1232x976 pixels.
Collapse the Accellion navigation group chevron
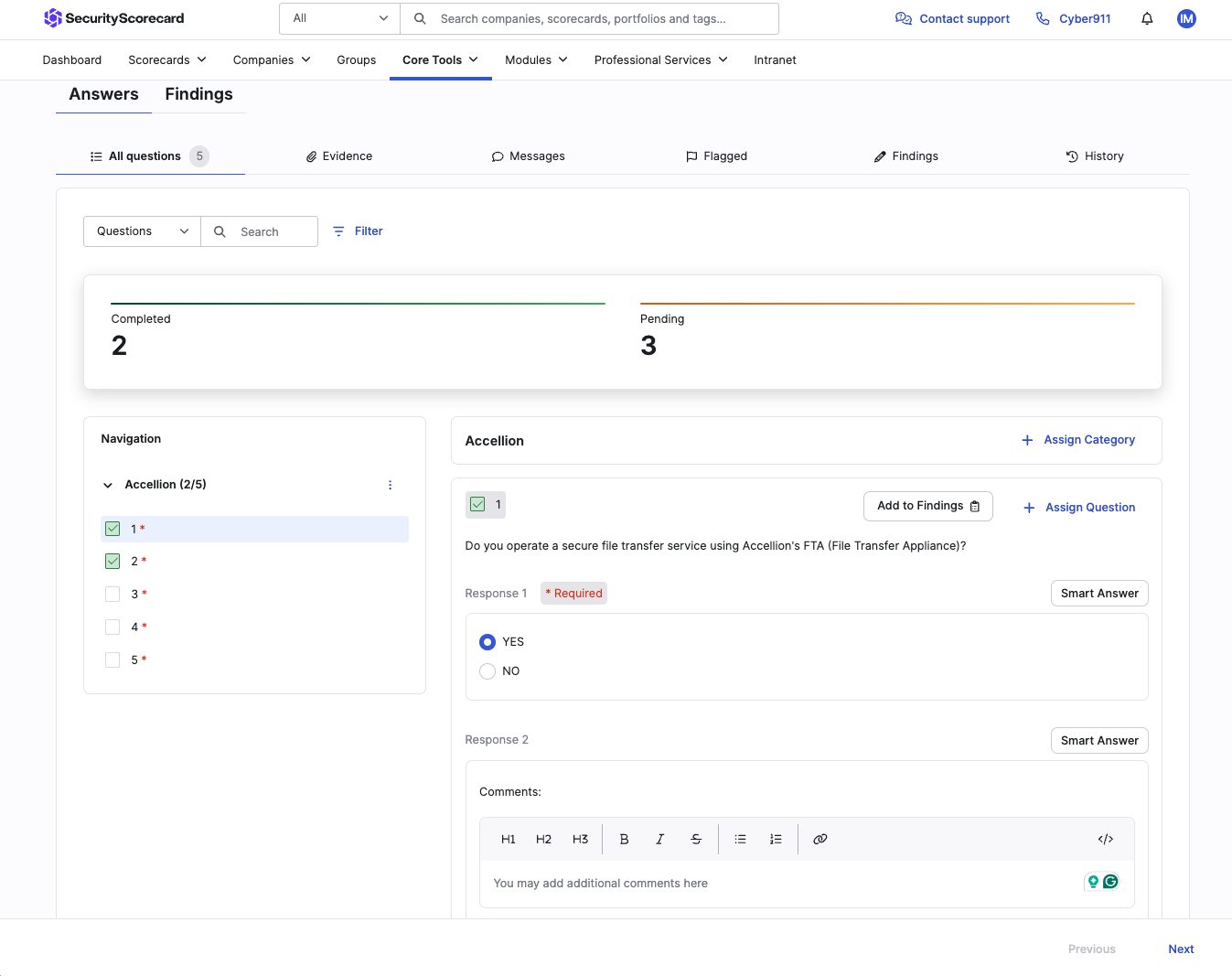click(108, 486)
